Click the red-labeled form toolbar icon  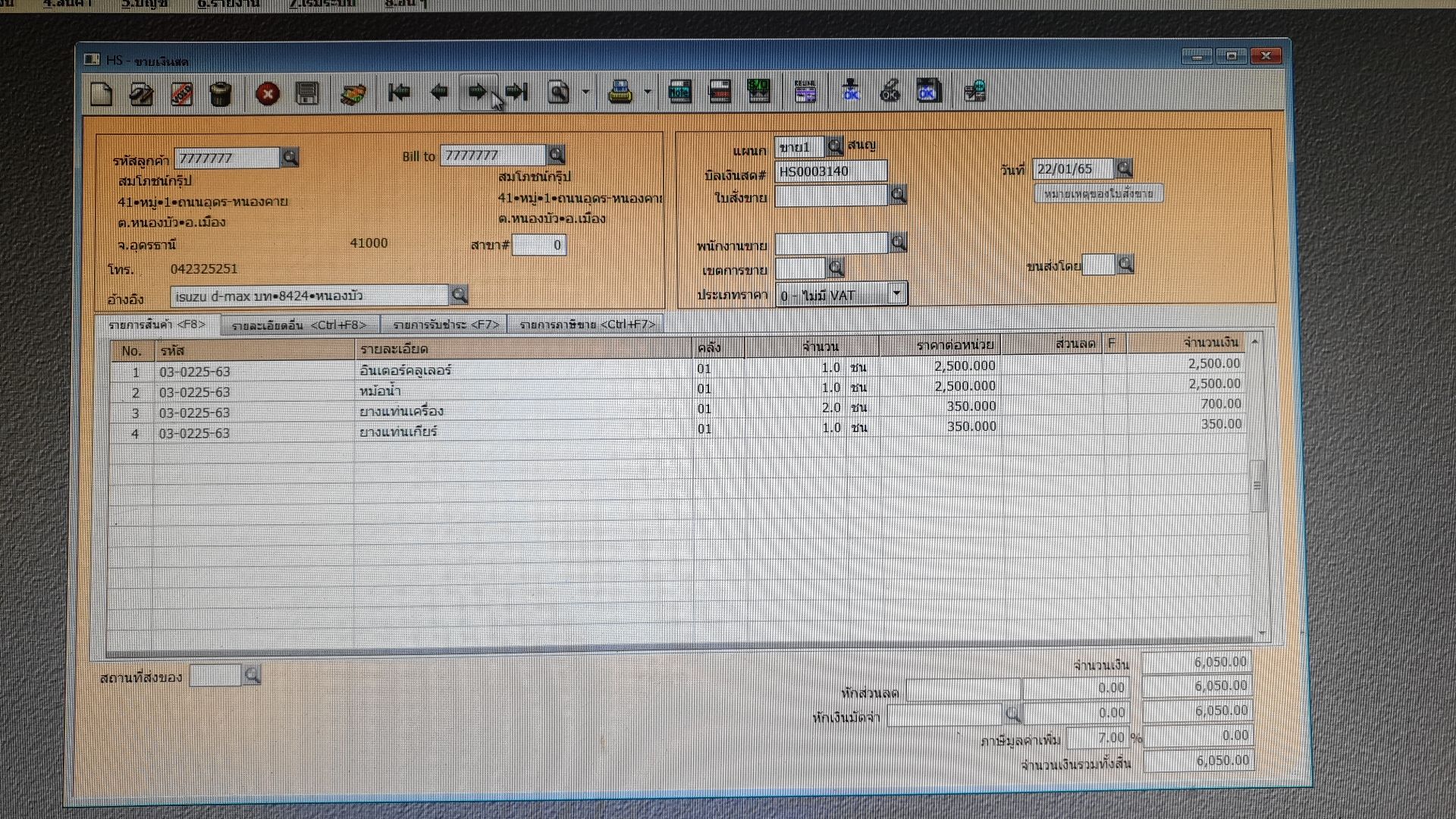pos(719,92)
